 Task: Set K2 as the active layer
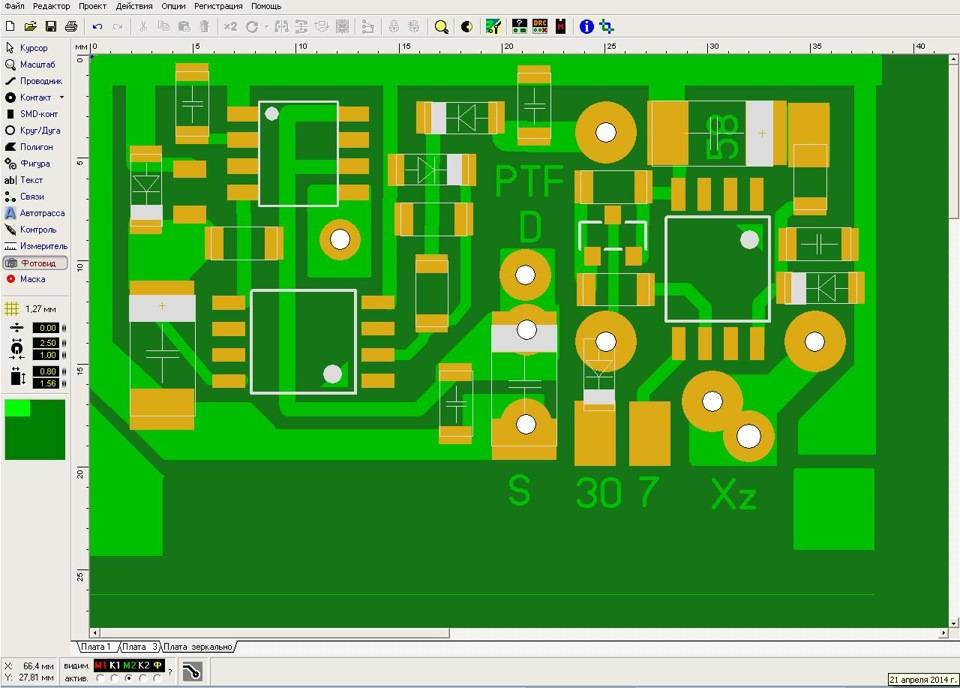[143, 678]
